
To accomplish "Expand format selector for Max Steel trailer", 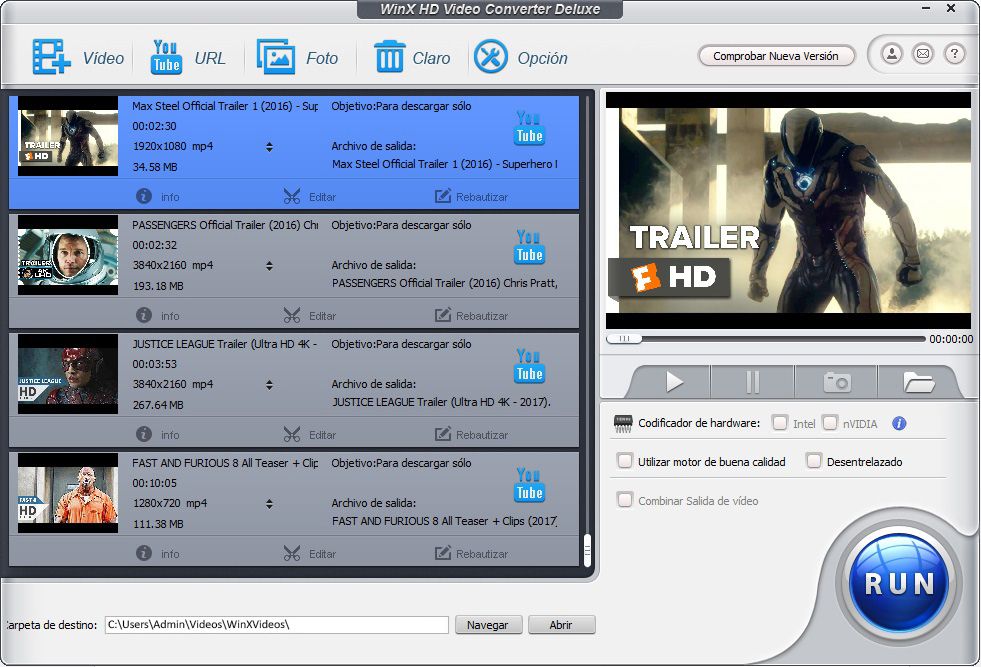I will pyautogui.click(x=269, y=147).
